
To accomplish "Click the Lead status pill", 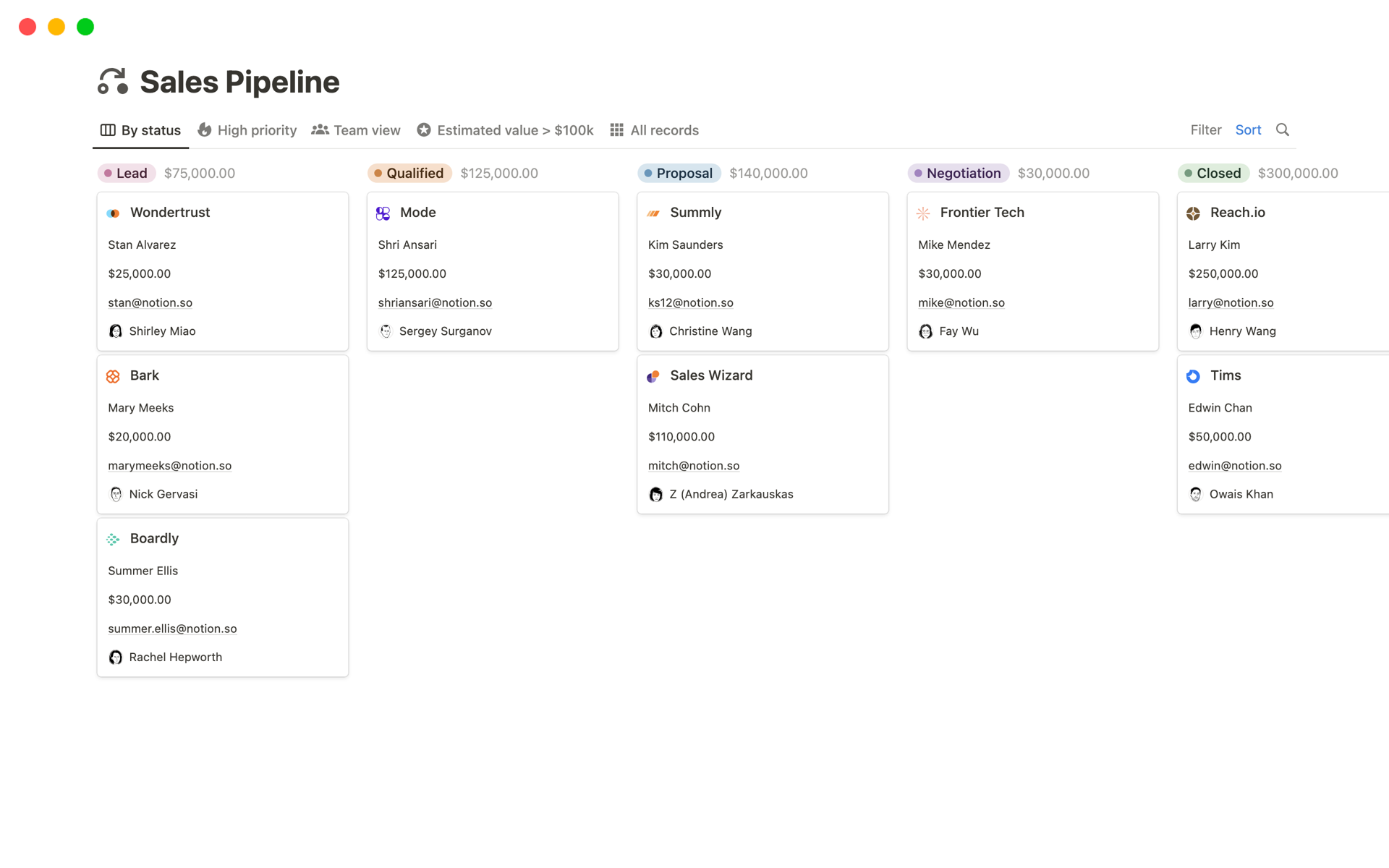I will tap(126, 173).
